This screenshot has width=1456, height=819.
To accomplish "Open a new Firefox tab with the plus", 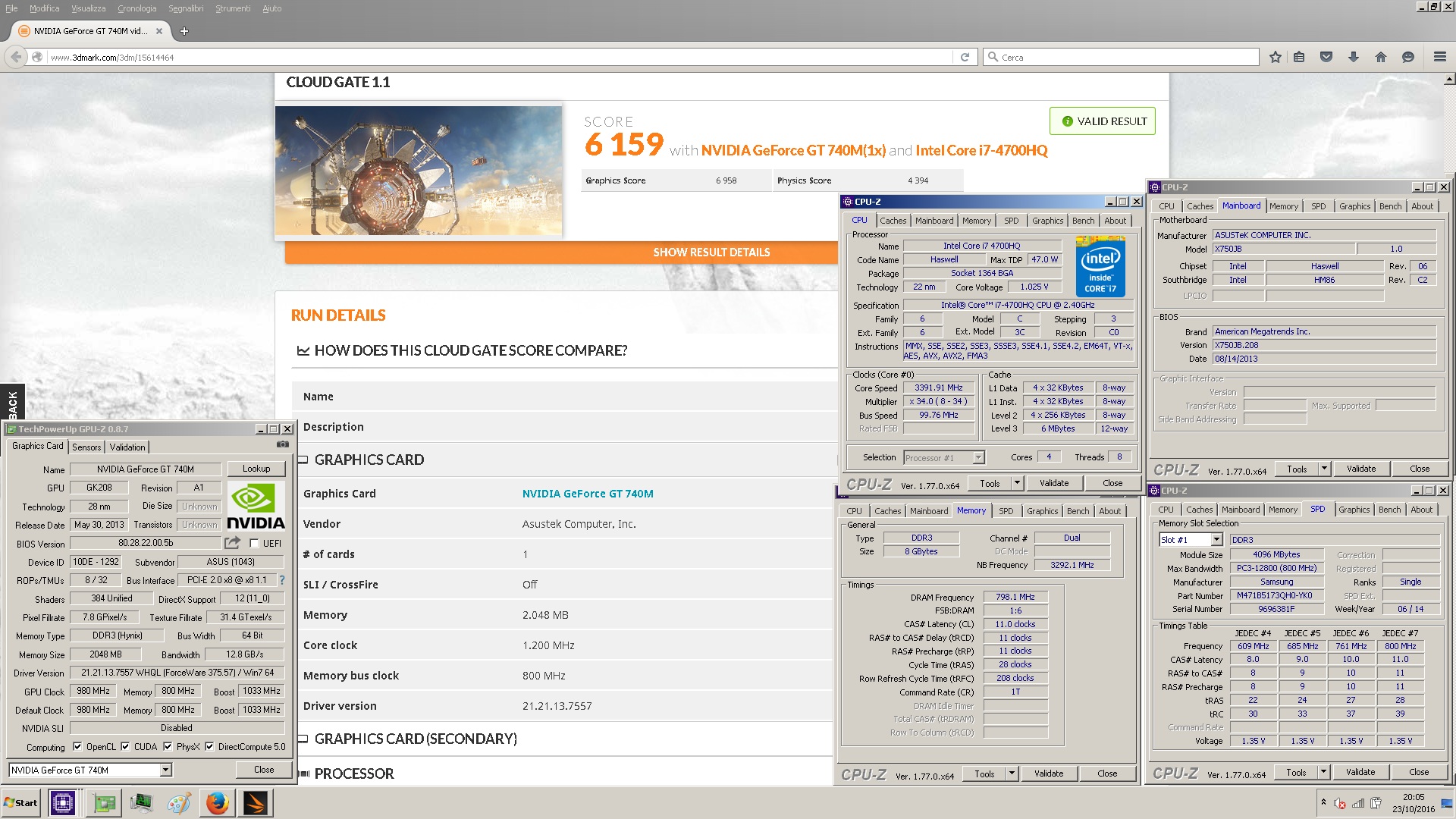I will click(184, 31).
